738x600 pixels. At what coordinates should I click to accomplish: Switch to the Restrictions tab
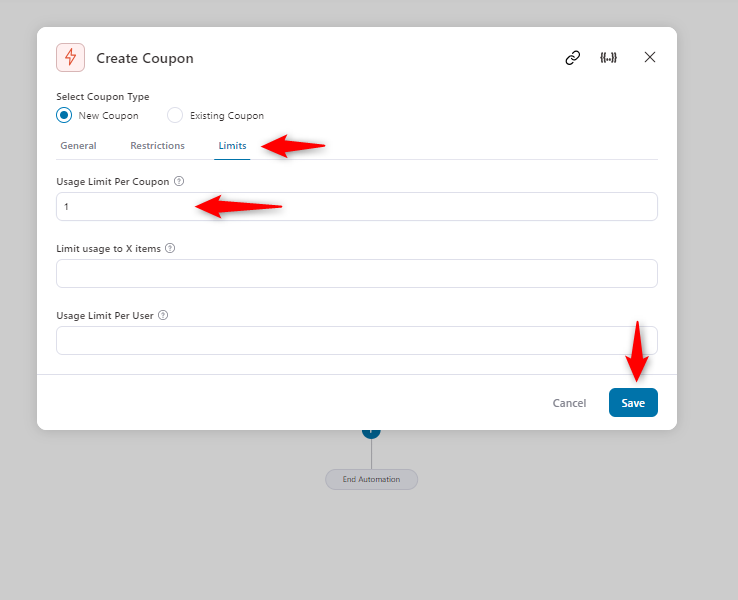[157, 146]
